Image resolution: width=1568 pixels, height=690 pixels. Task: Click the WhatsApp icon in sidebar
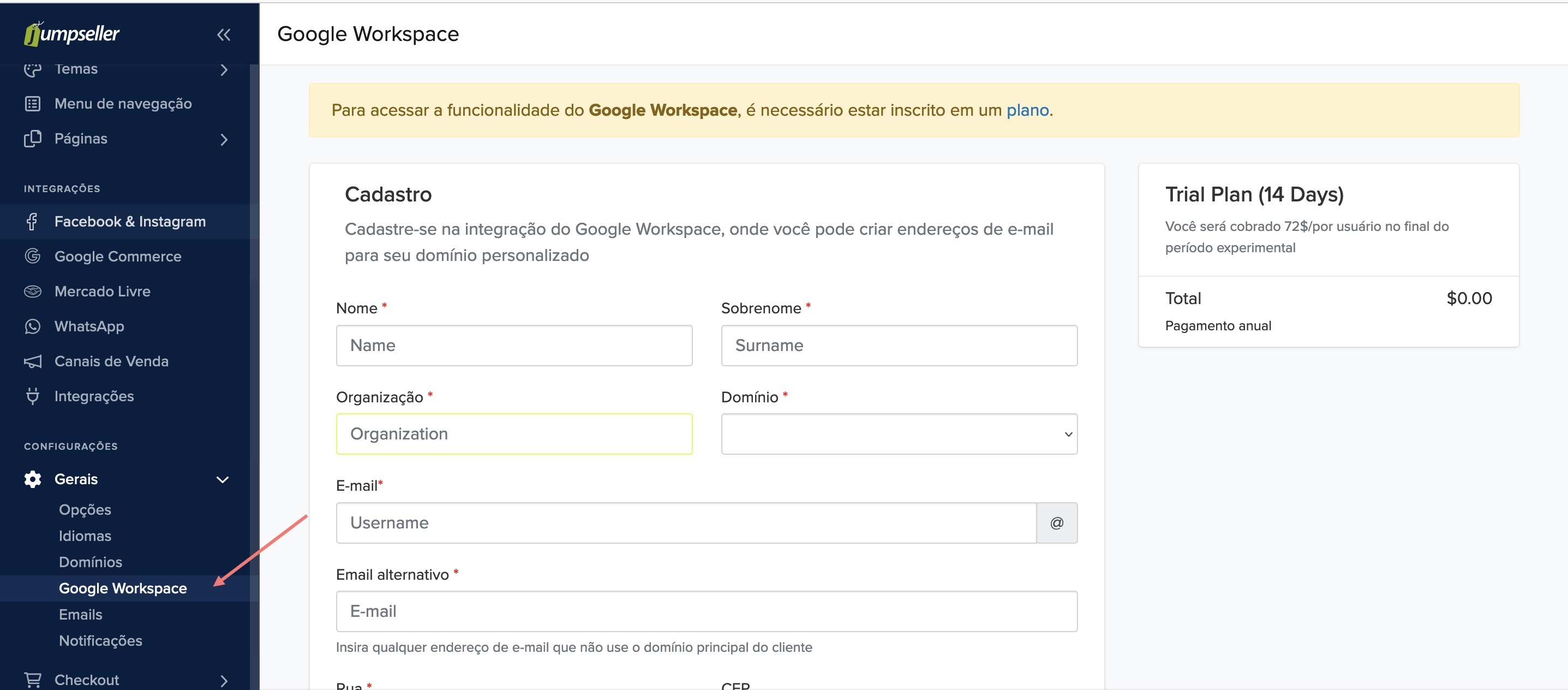click(x=32, y=326)
